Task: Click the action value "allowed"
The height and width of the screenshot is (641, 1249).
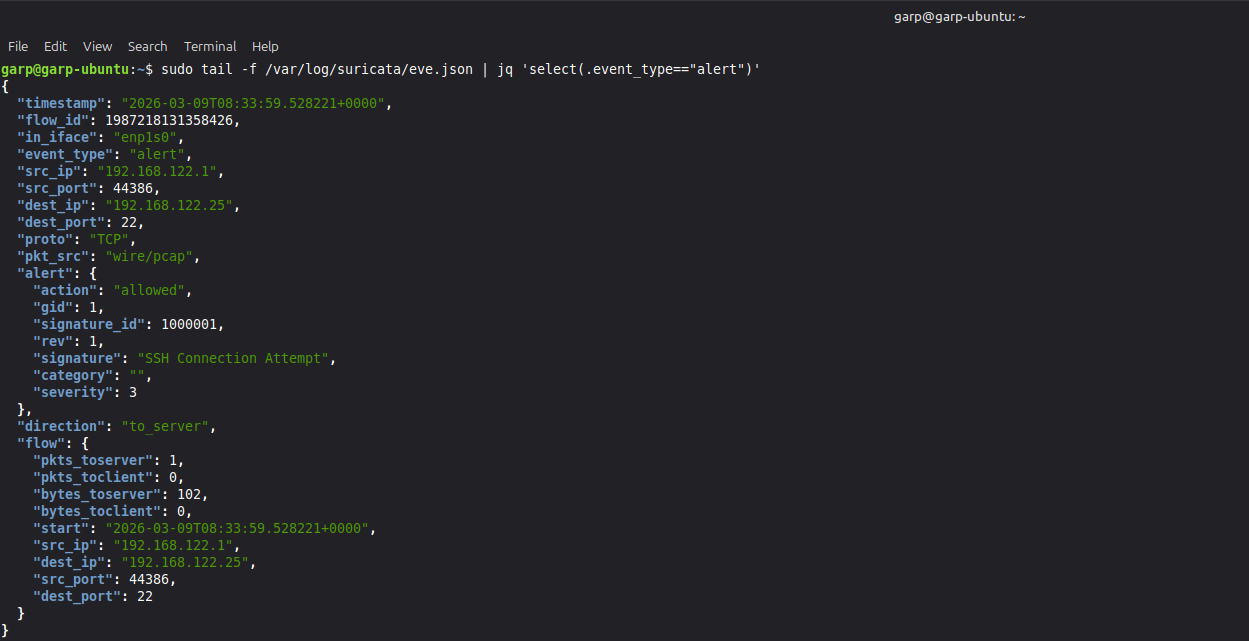Action: [x=151, y=290]
